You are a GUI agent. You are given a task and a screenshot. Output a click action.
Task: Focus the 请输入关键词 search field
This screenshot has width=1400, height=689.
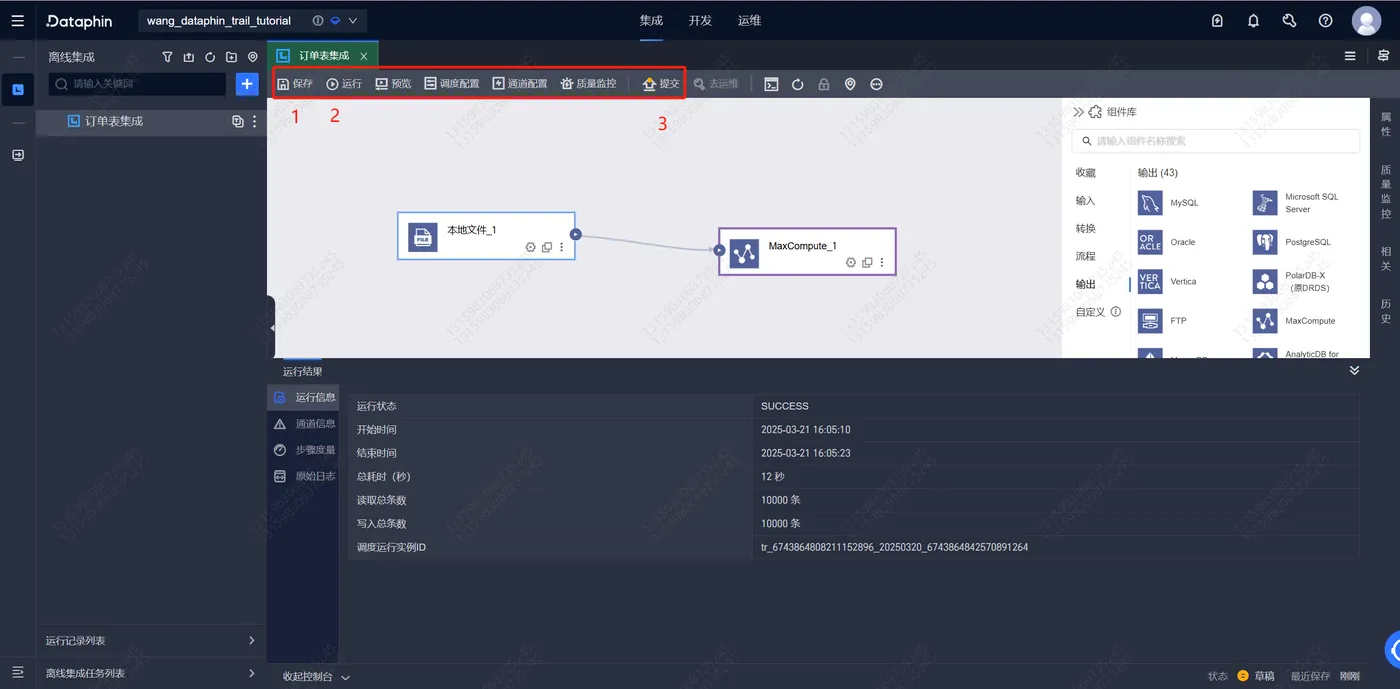click(x=138, y=84)
